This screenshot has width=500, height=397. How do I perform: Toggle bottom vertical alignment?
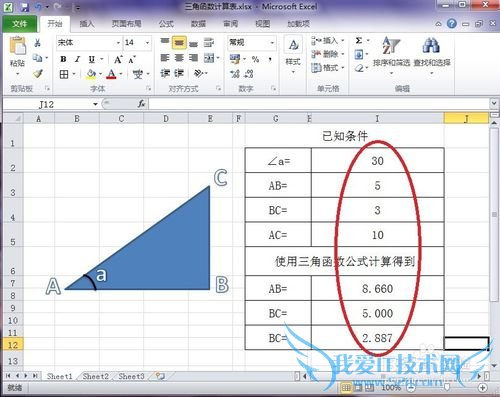[x=193, y=43]
